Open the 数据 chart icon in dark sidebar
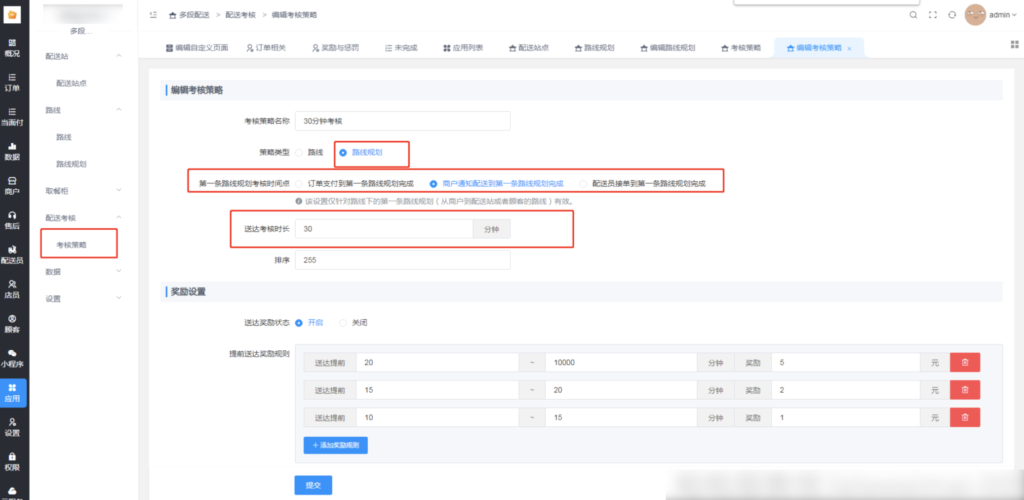1024x500 pixels. click(12, 151)
